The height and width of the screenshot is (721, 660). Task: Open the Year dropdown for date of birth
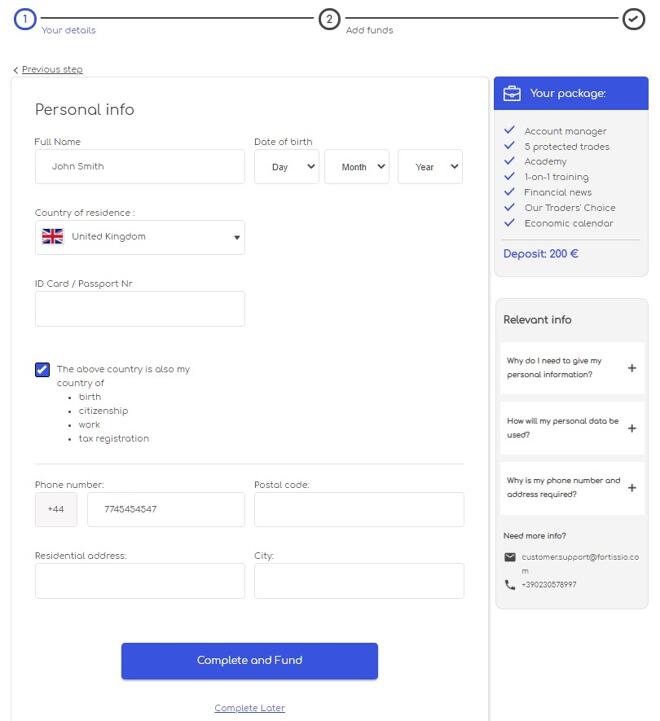430,167
